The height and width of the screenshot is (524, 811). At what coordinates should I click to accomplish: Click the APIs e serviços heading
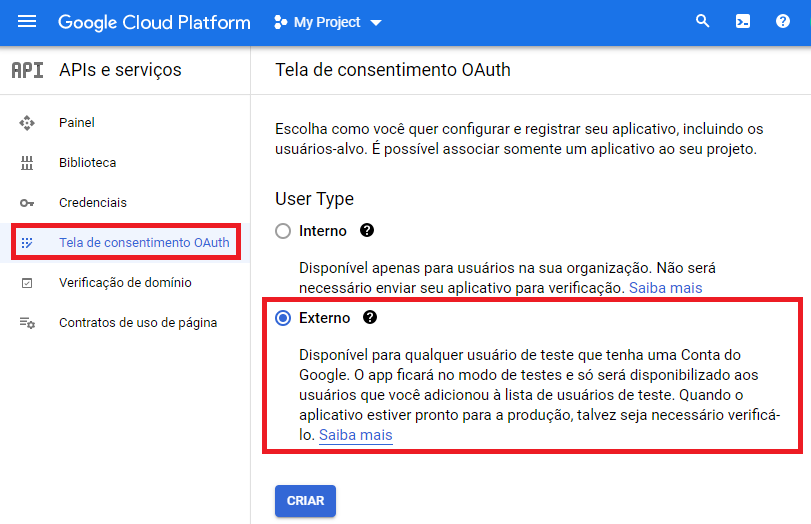coord(120,70)
